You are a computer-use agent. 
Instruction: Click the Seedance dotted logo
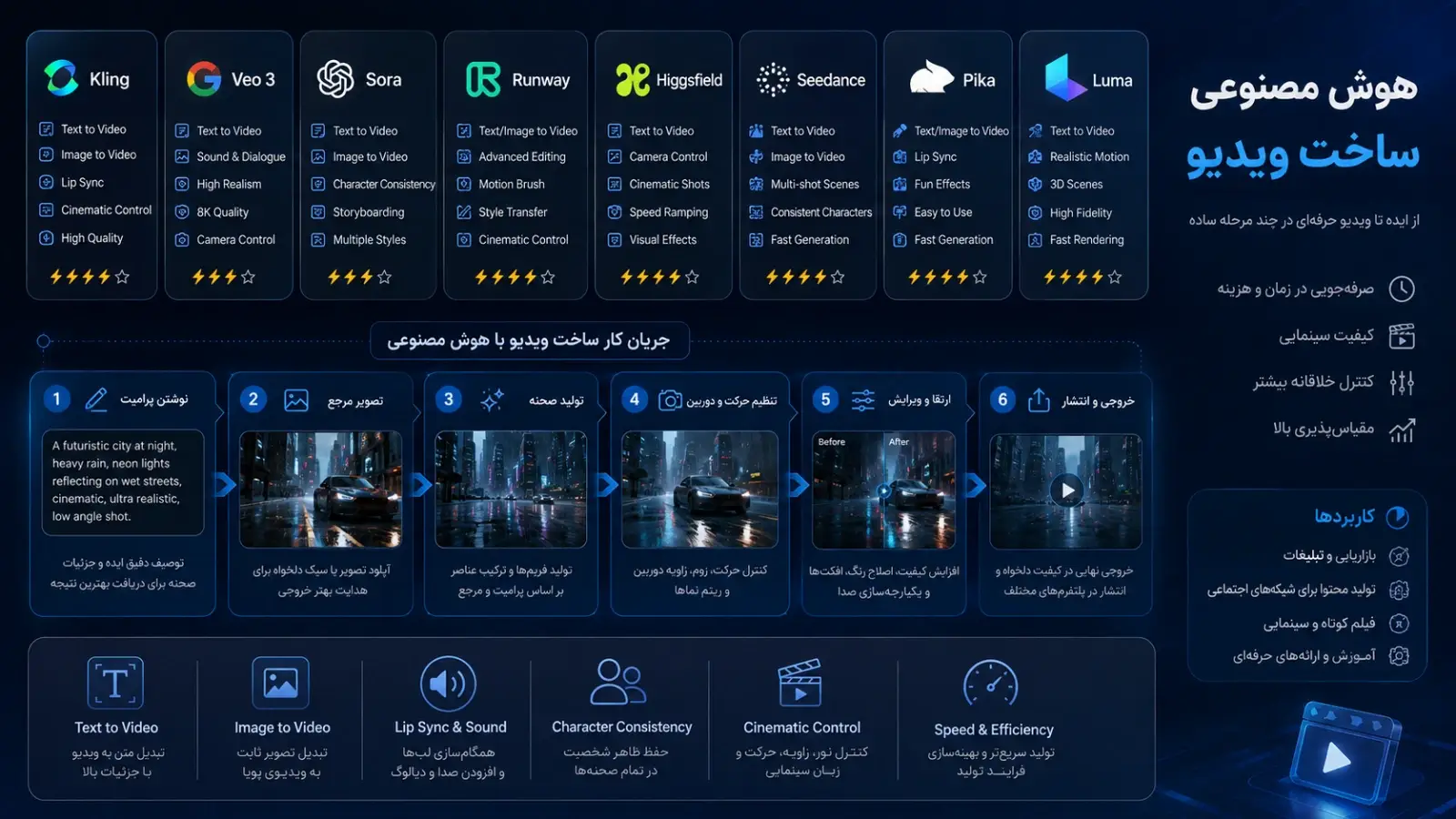click(773, 80)
